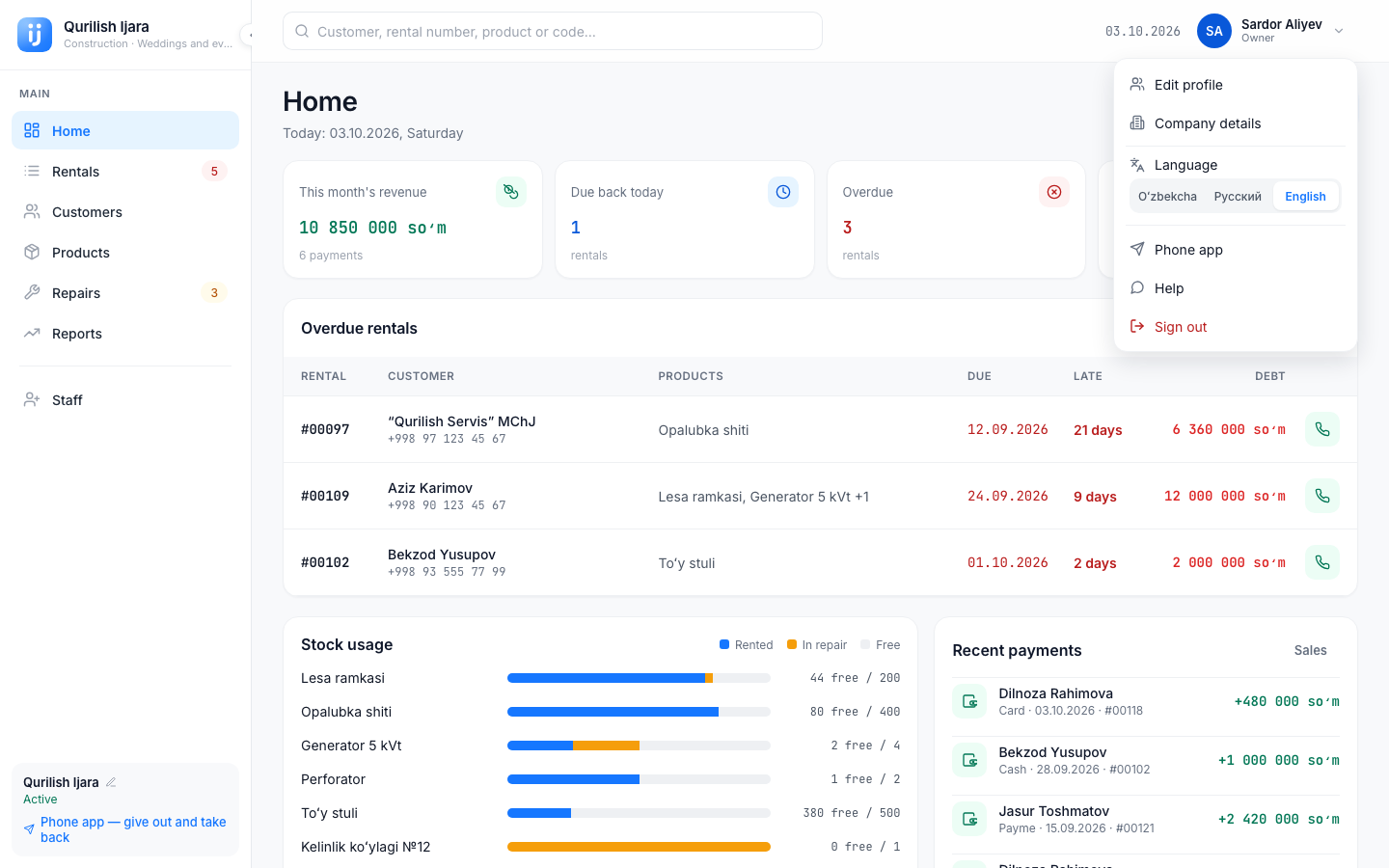The height and width of the screenshot is (868, 1389).
Task: Go to Customers section
Action: (x=125, y=211)
